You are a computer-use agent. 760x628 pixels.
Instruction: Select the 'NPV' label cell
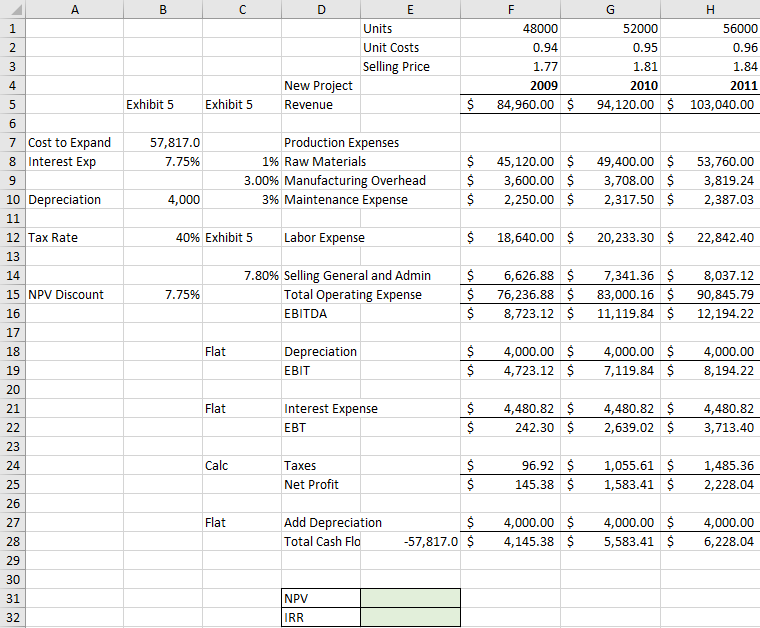pyautogui.click(x=321, y=598)
